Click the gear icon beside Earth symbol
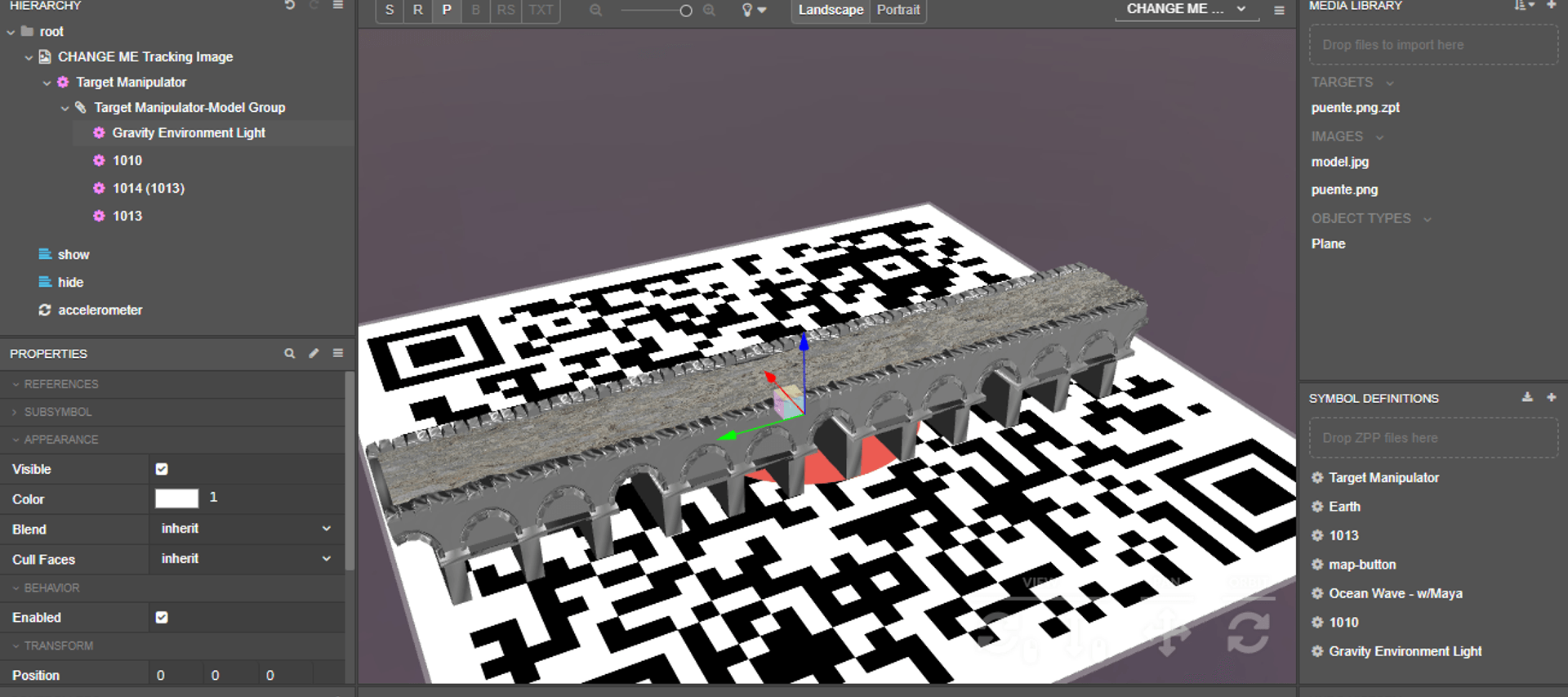Viewport: 1568px width, 697px height. point(1317,507)
